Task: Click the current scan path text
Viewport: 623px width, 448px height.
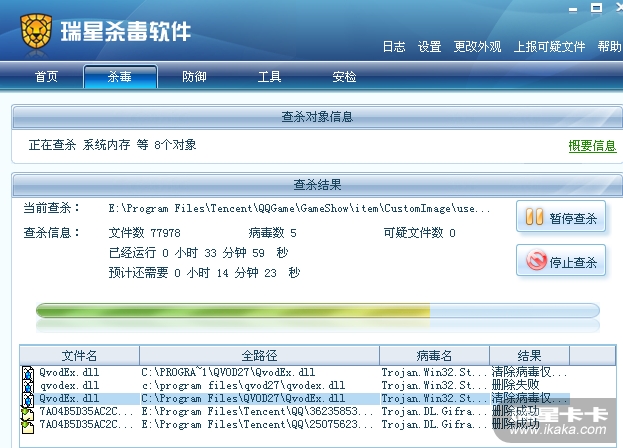Action: point(299,209)
